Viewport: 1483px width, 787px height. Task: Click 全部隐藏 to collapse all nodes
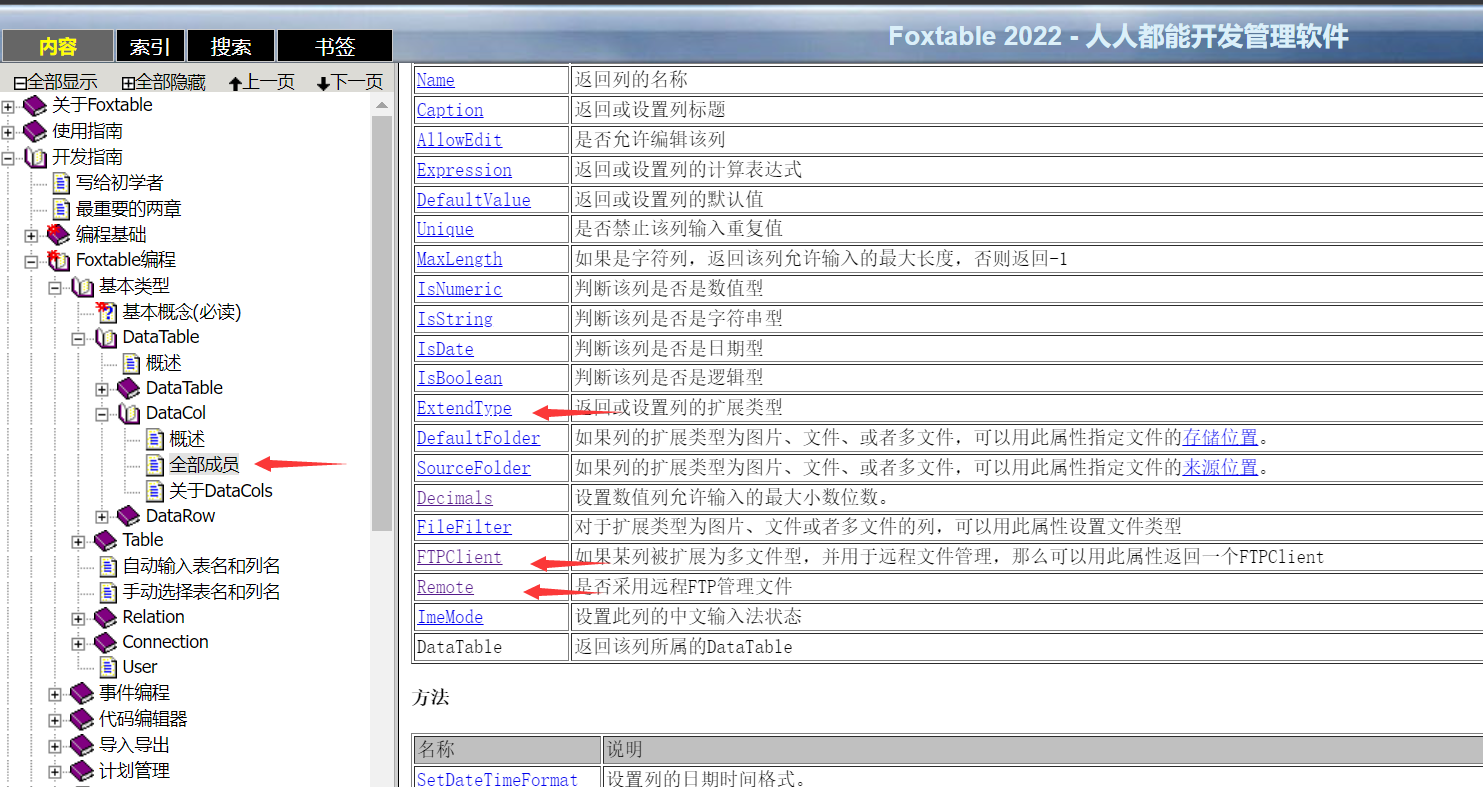[163, 82]
